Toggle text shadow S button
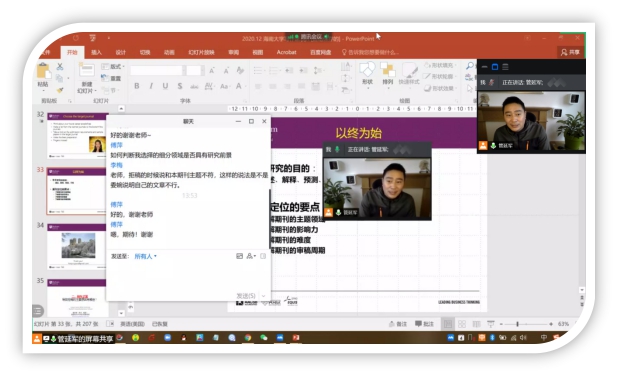This screenshot has width=618, height=376. 180,86
